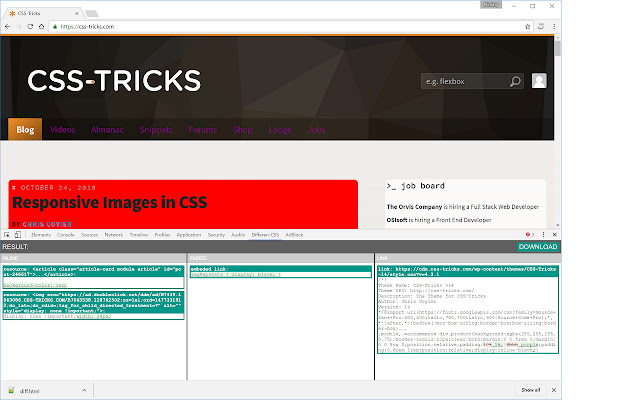Open the OSIsoft Front End Developer listing
This screenshot has width=640, height=400.
pos(439,220)
